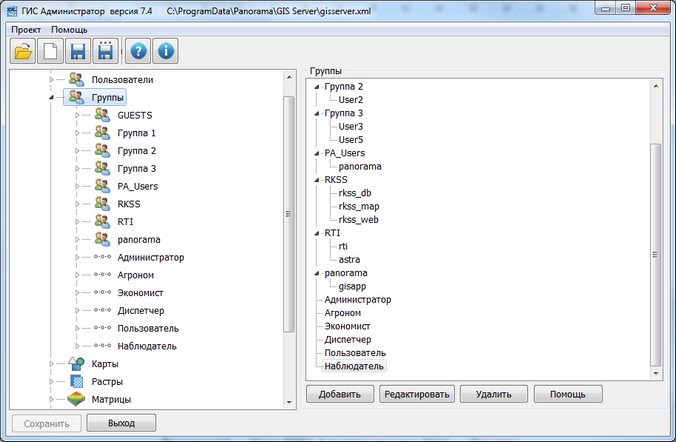Open the Проект menu
This screenshot has height=442, width=676.
click(26, 30)
